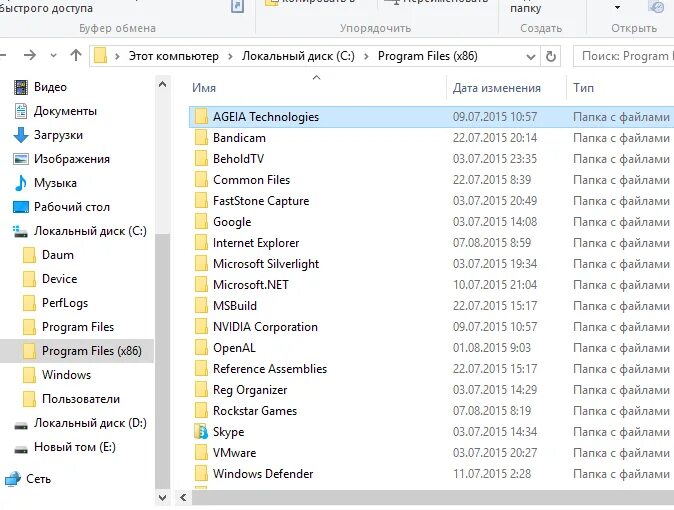Select Новый том (E:) drive
Image resolution: width=674 pixels, height=510 pixels.
[x=65, y=447]
